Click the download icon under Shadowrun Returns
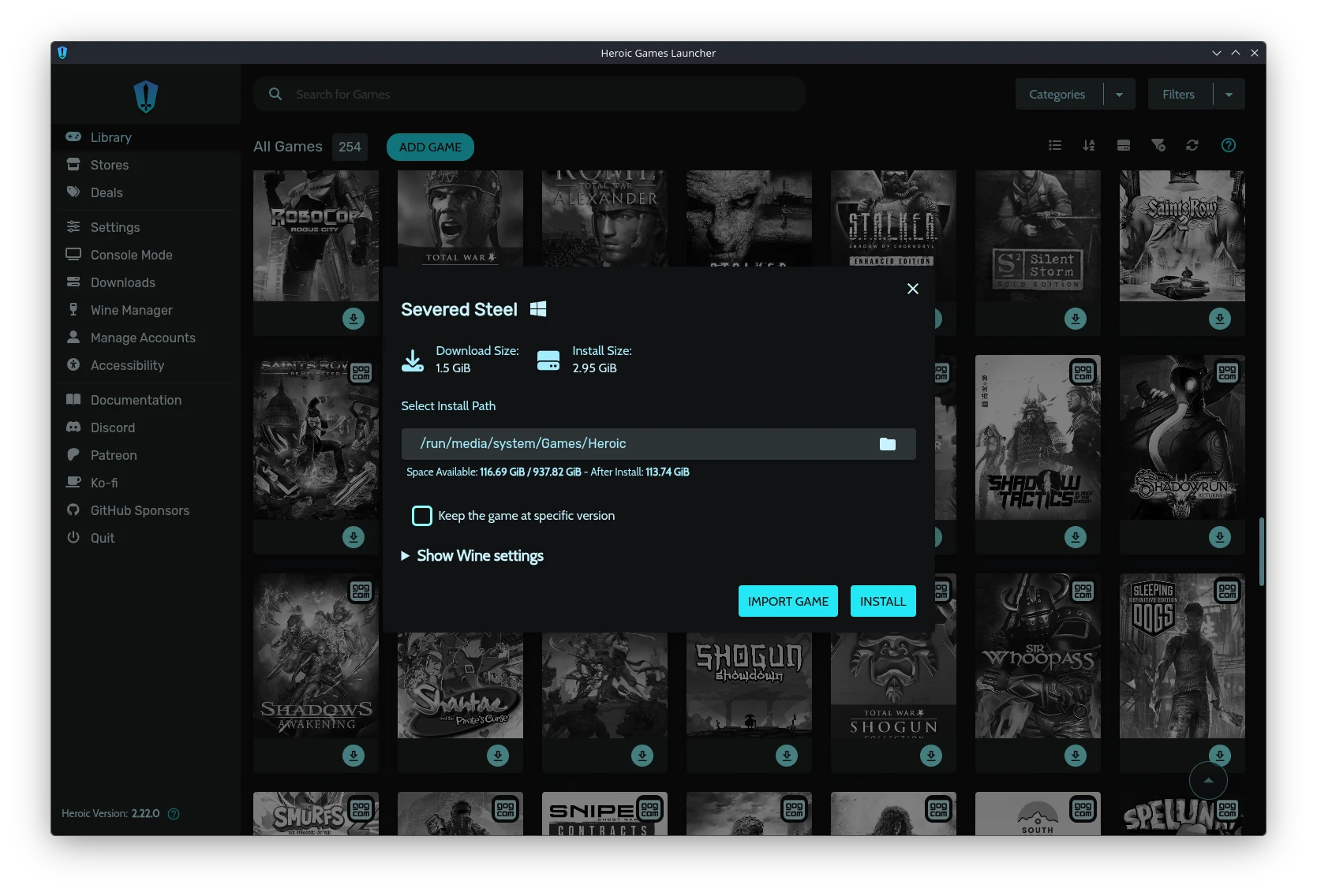Image resolution: width=1317 pixels, height=896 pixels. (x=1220, y=537)
